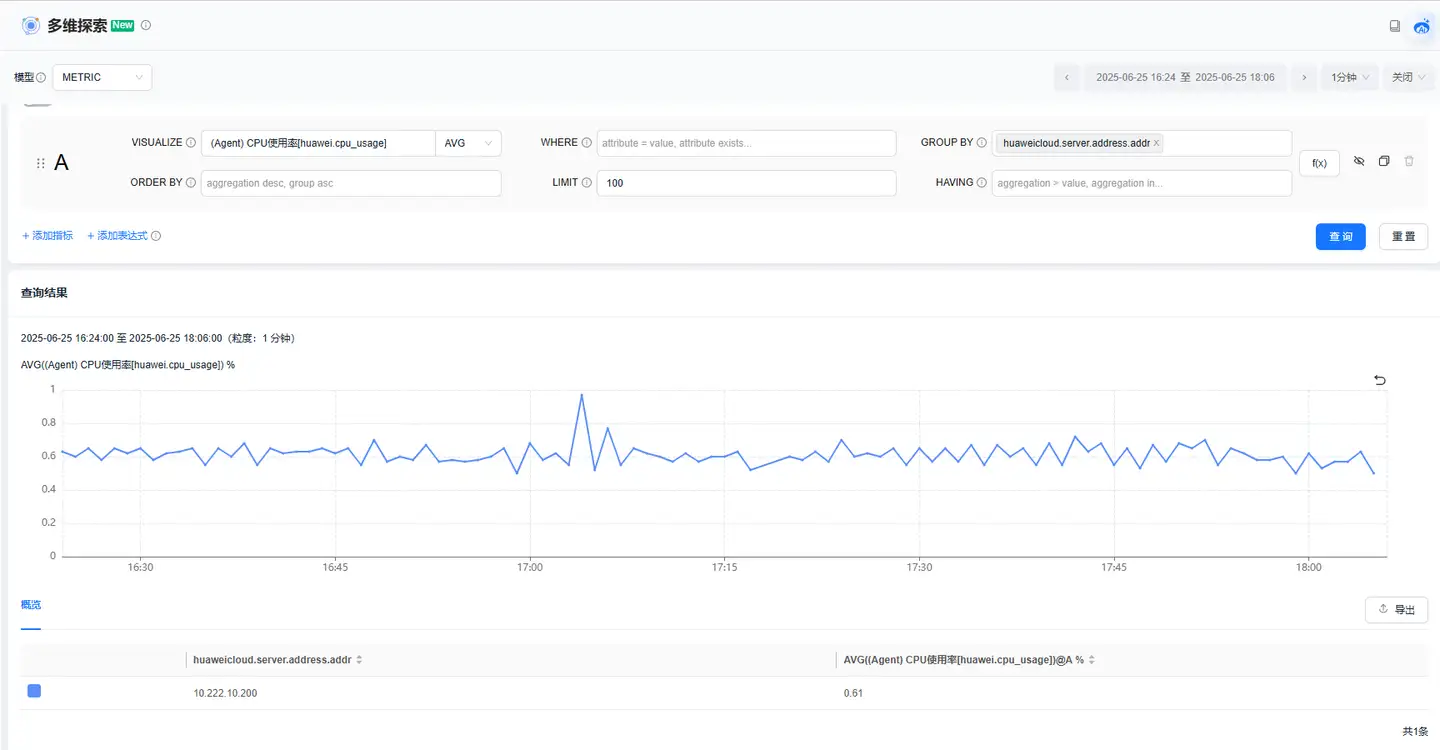The height and width of the screenshot is (750, 1440).
Task: Click the drag handle beside query A
Action: [x=41, y=163]
